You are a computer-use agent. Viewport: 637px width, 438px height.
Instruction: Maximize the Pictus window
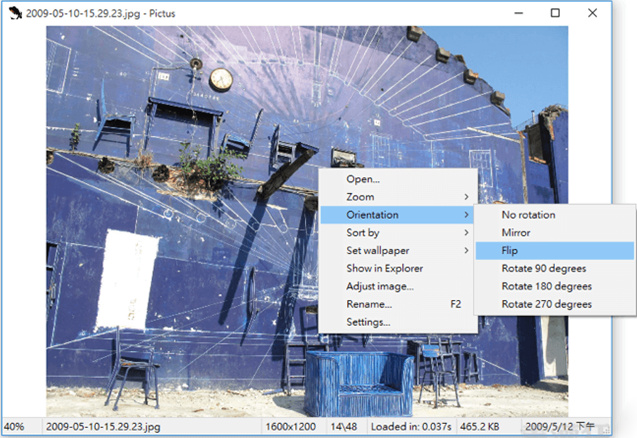coord(555,12)
